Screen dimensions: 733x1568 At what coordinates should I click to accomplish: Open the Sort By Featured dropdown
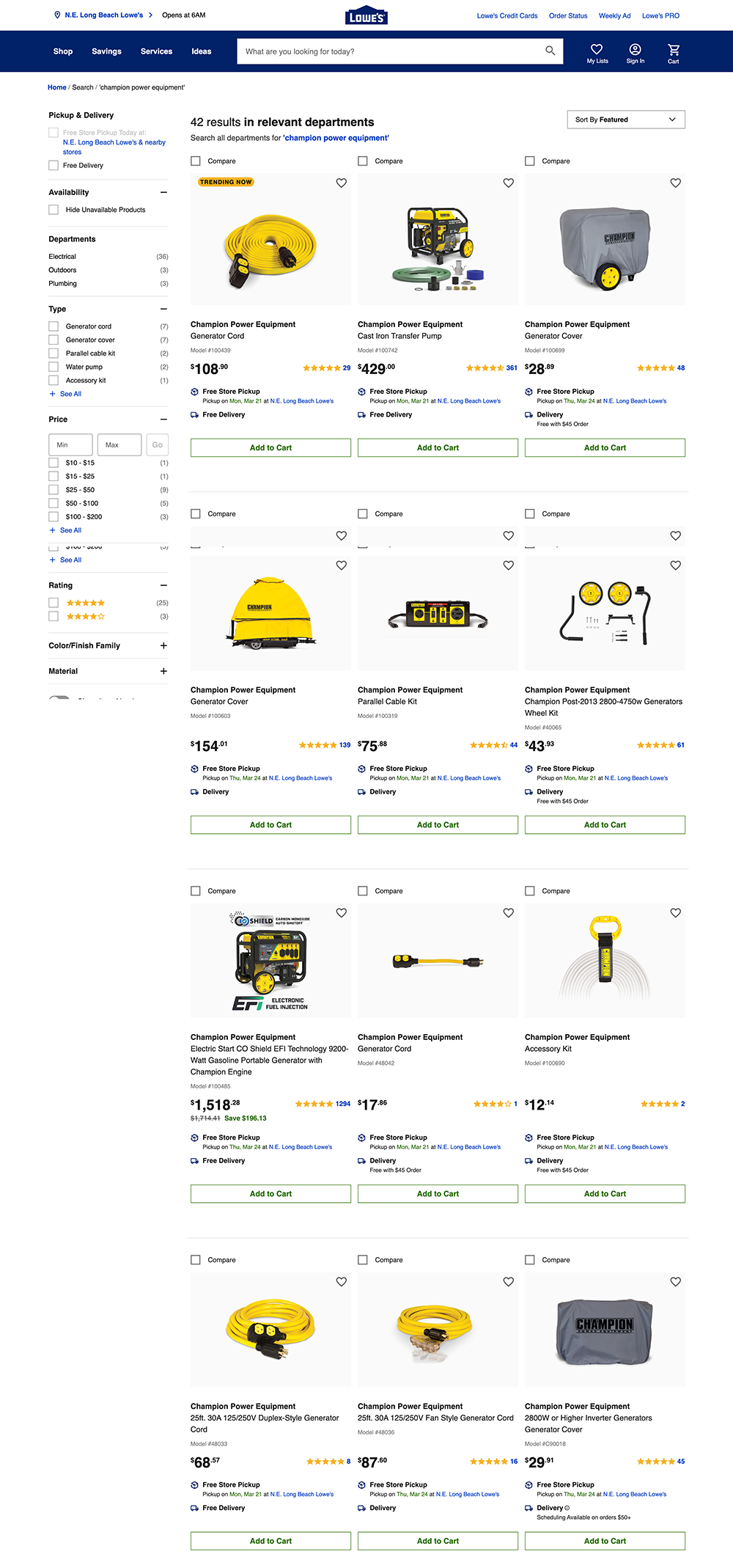pyautogui.click(x=626, y=120)
